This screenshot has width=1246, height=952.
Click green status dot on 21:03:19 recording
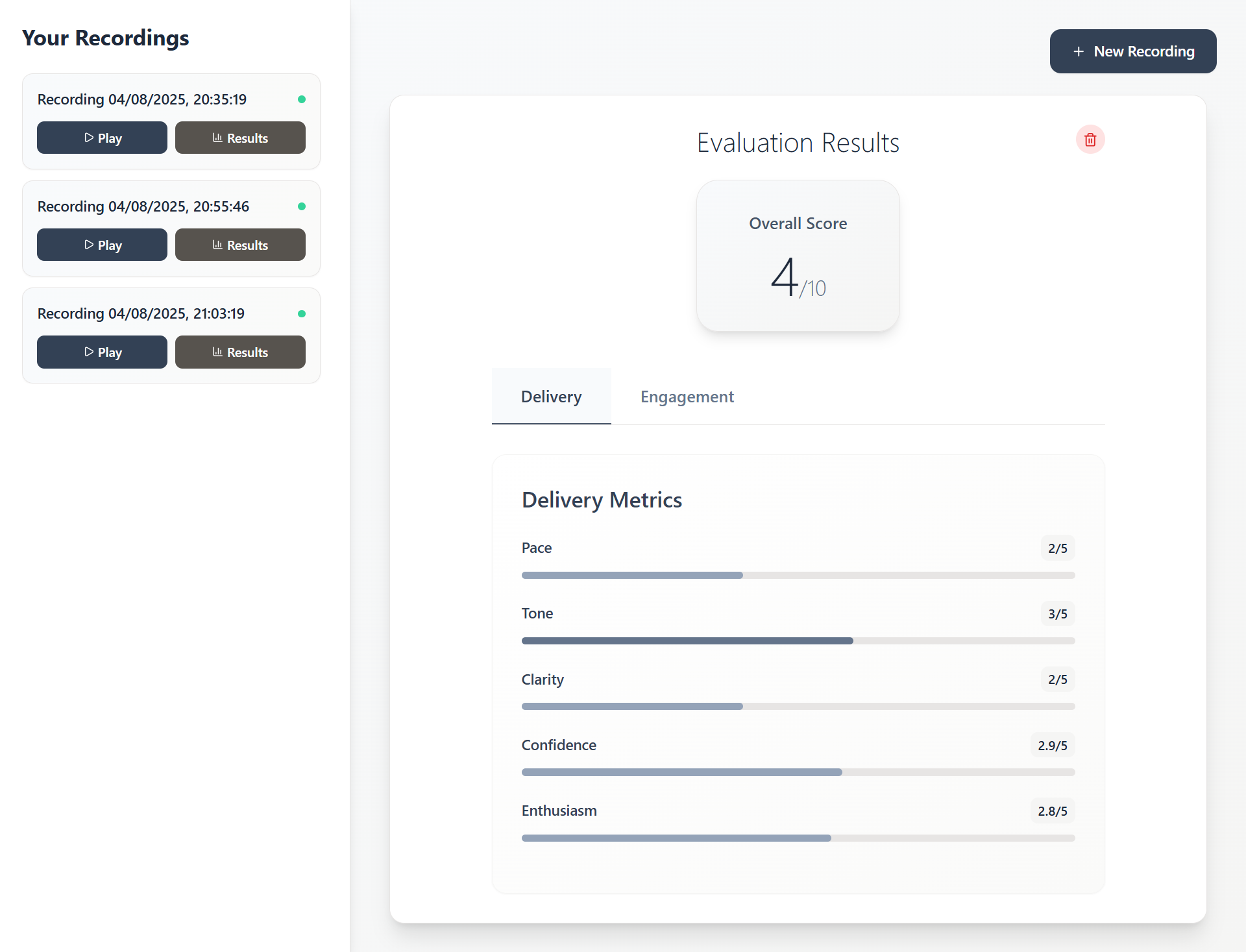(302, 313)
